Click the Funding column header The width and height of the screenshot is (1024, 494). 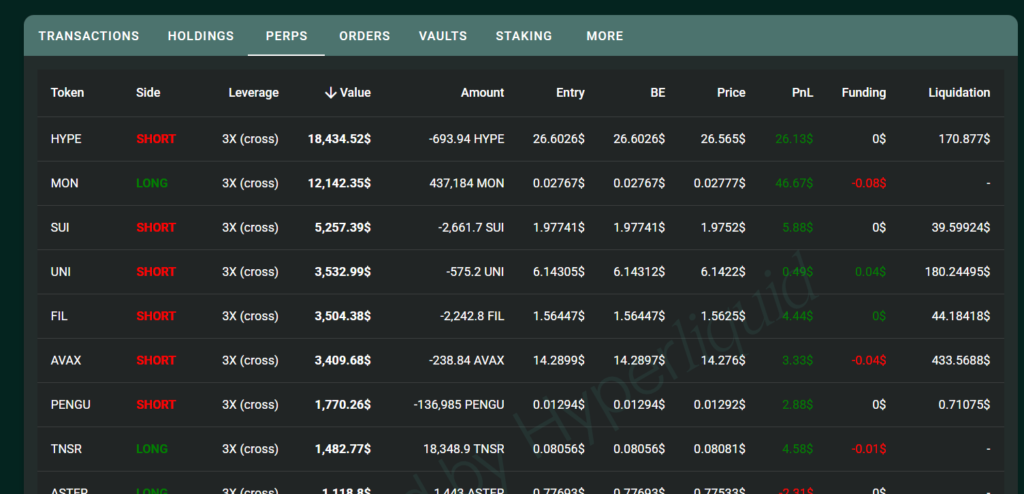pyautogui.click(x=863, y=93)
